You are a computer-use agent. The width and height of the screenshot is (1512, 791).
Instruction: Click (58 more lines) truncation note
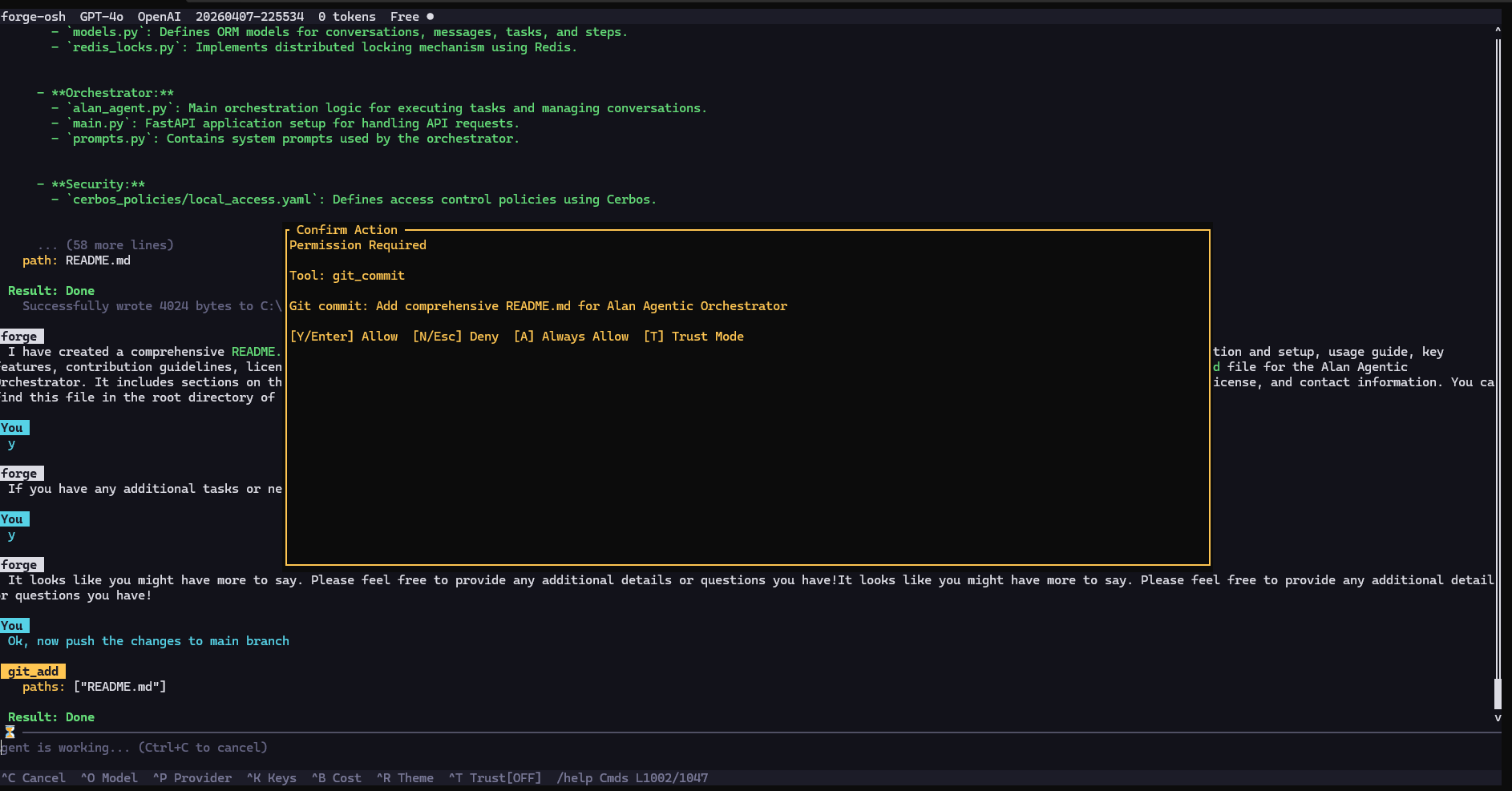tap(105, 245)
